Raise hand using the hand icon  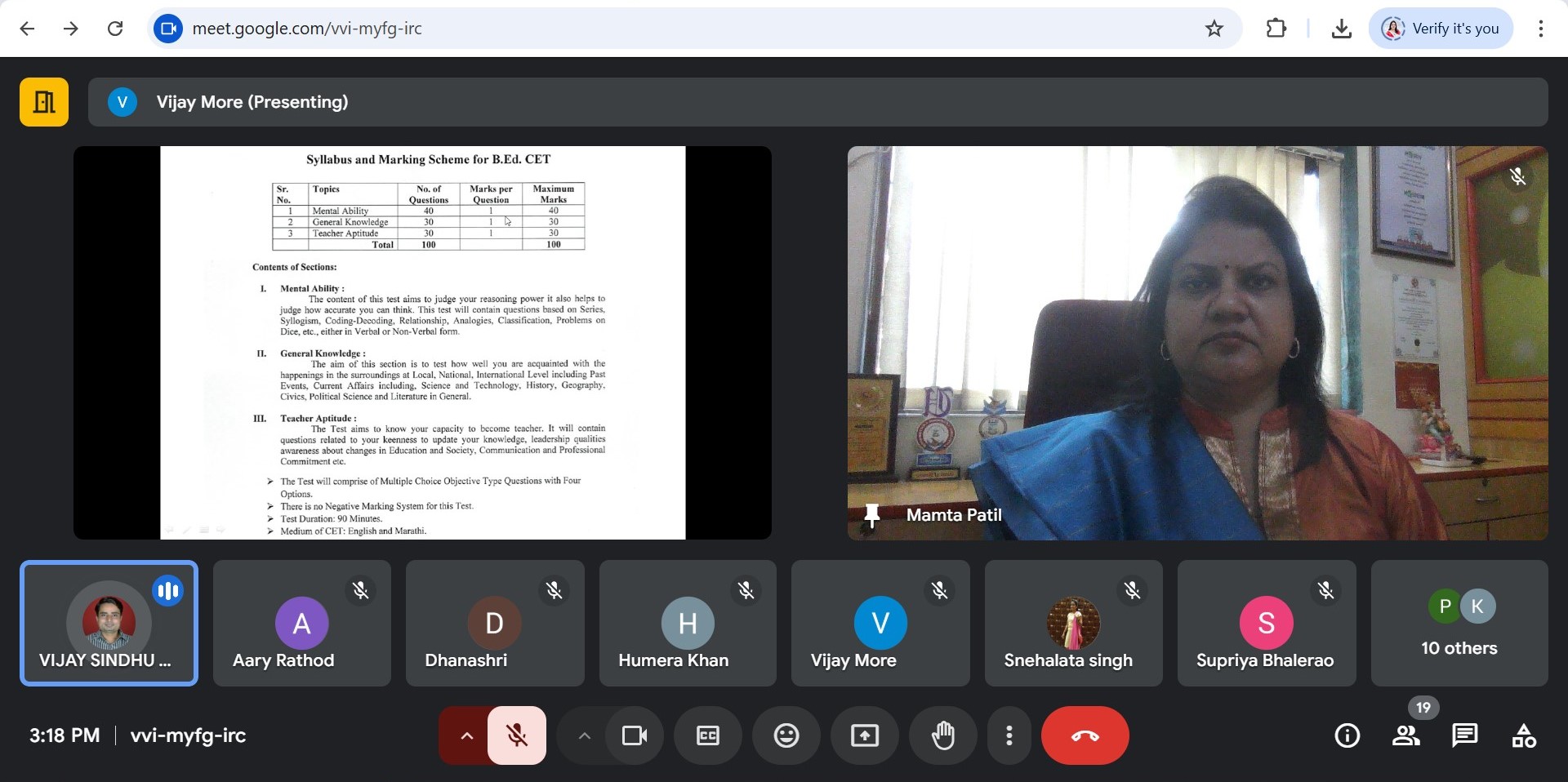tap(942, 735)
